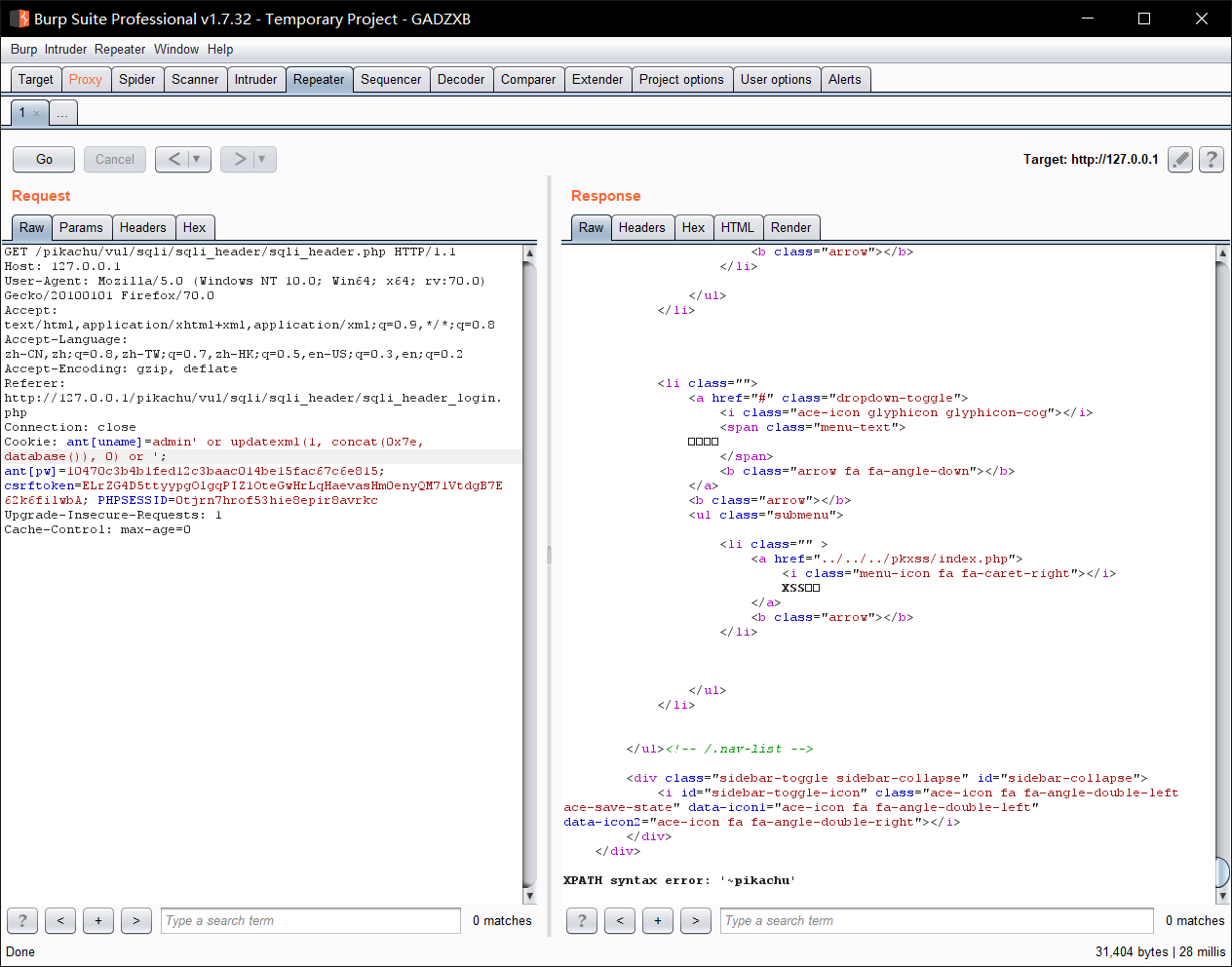This screenshot has width=1232, height=967.
Task: Select the response Render tab
Action: (790, 227)
